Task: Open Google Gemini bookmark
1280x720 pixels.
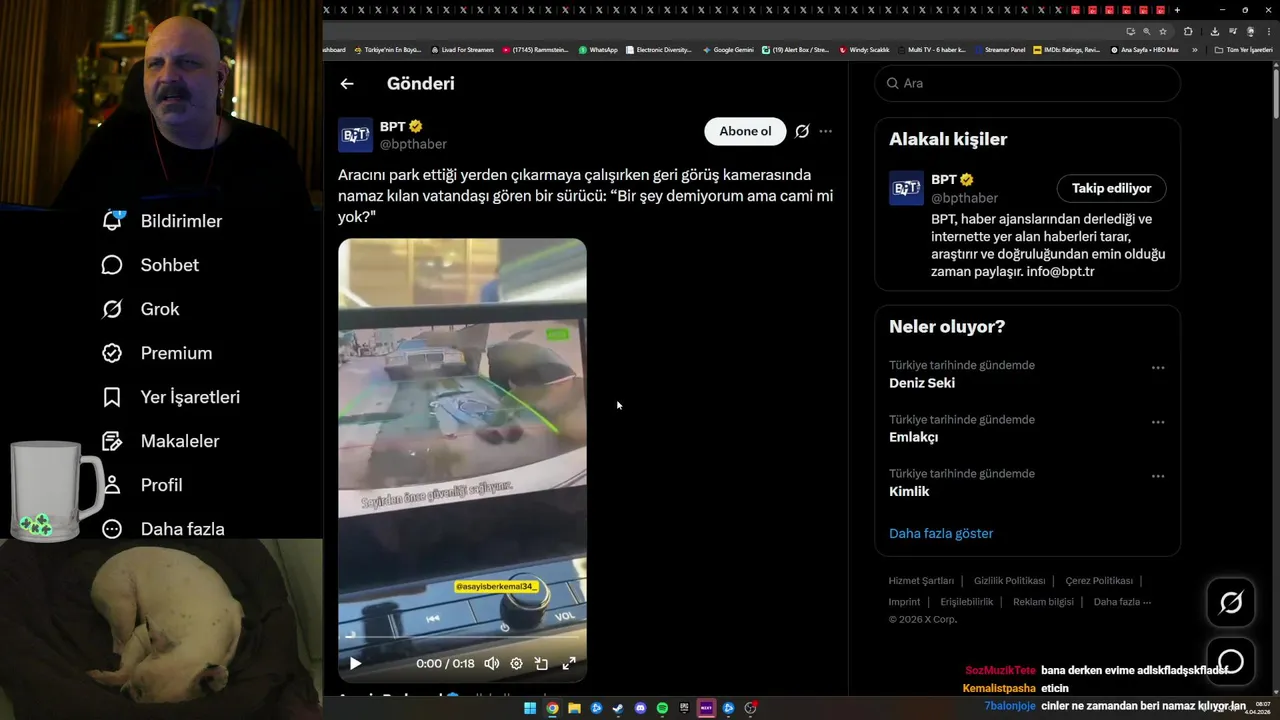Action: click(x=728, y=50)
